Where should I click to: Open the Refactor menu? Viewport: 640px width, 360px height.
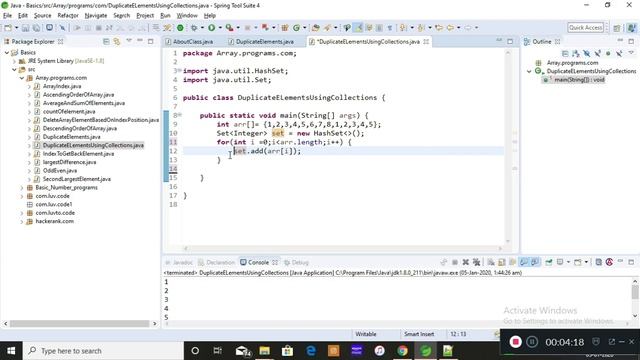point(68,16)
